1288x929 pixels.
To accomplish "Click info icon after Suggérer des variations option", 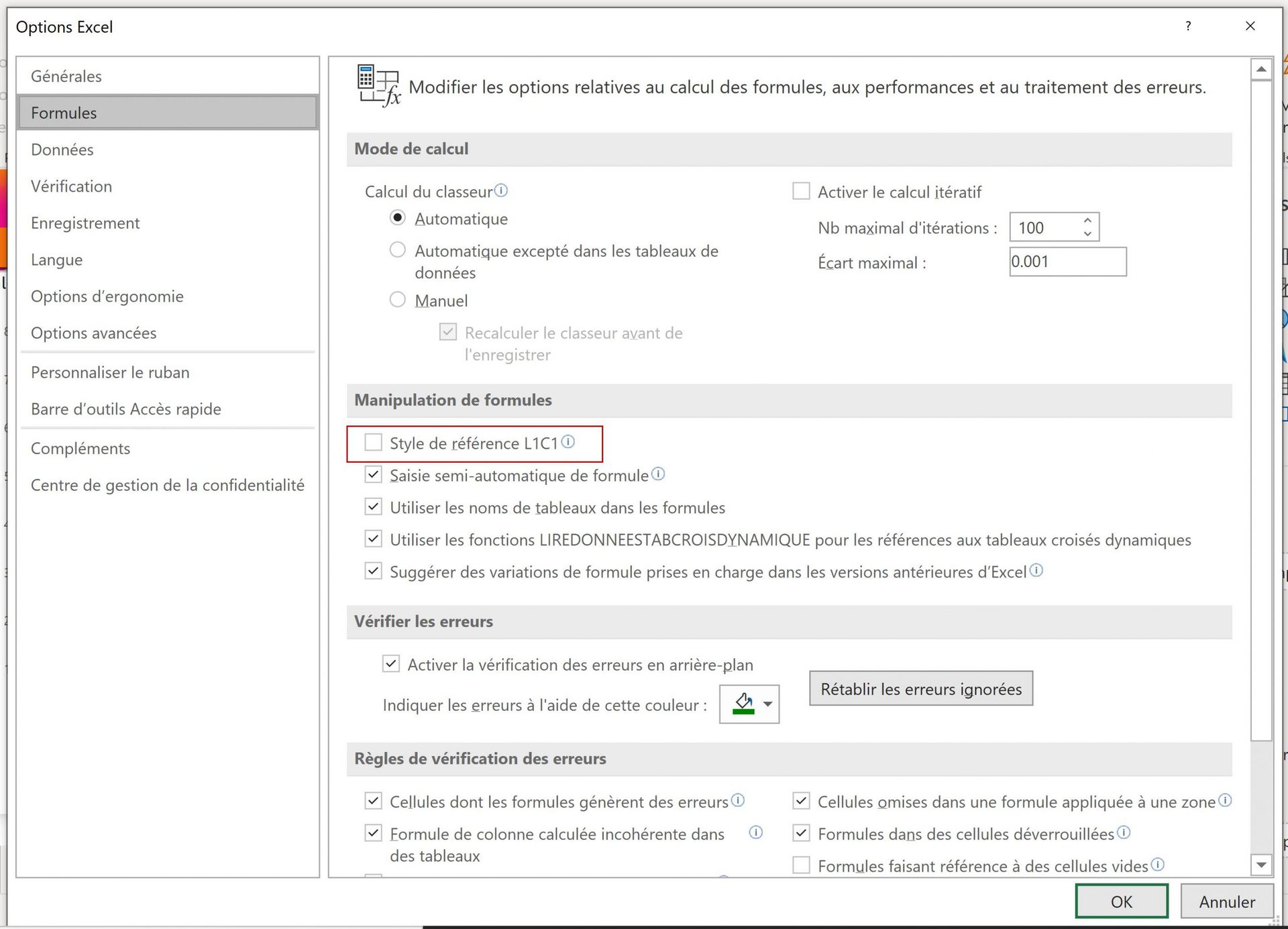I will coord(1036,571).
